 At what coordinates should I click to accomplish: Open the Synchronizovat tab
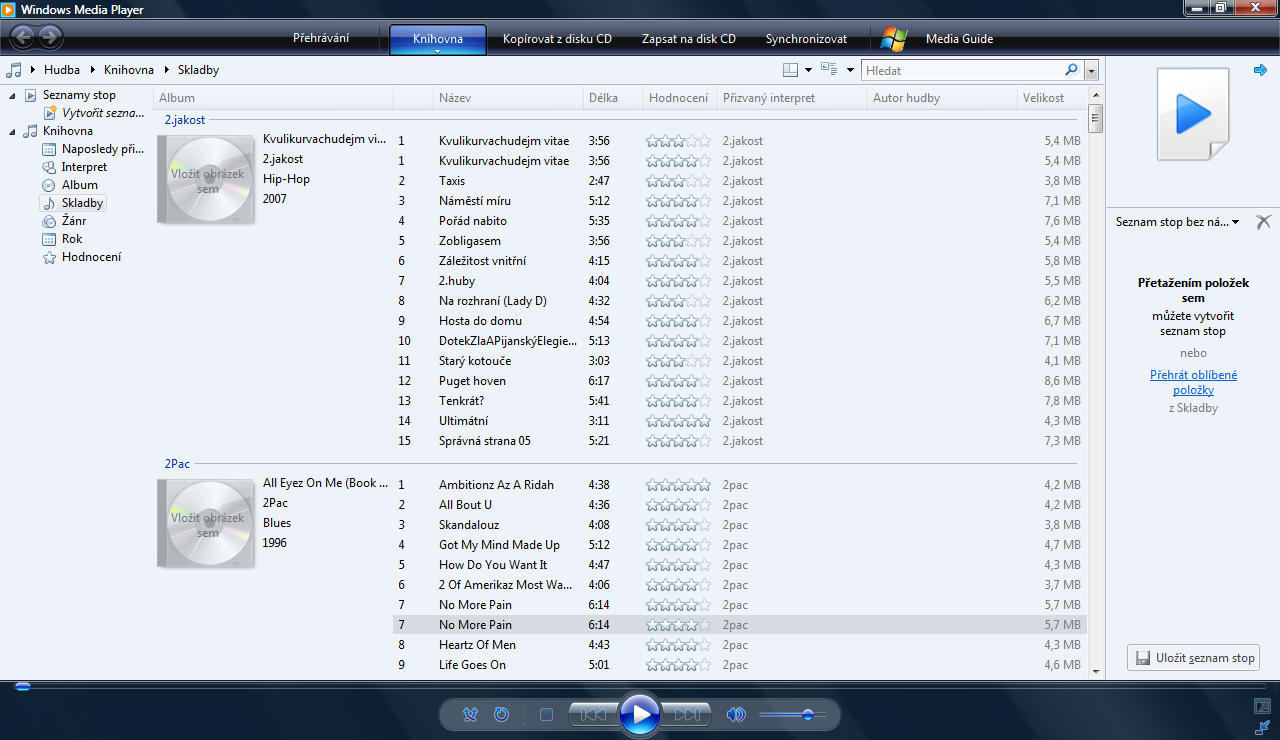[806, 39]
